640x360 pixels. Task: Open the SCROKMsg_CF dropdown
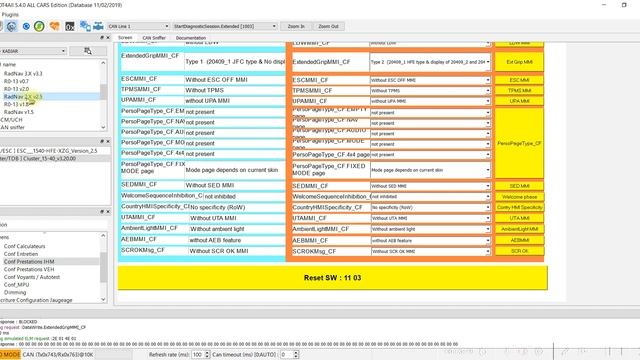pyautogui.click(x=430, y=251)
